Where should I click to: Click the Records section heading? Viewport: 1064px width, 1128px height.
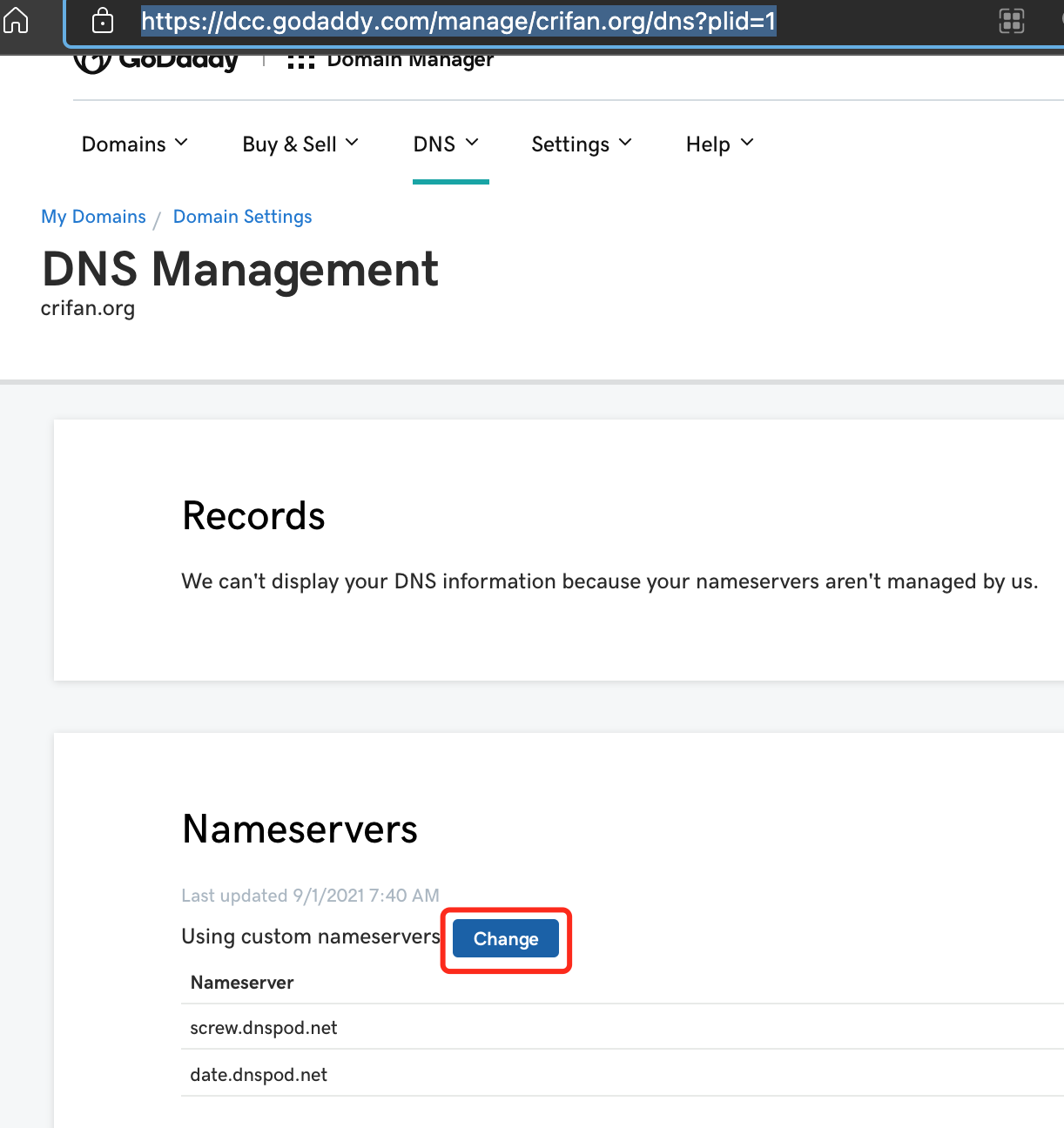click(x=253, y=516)
